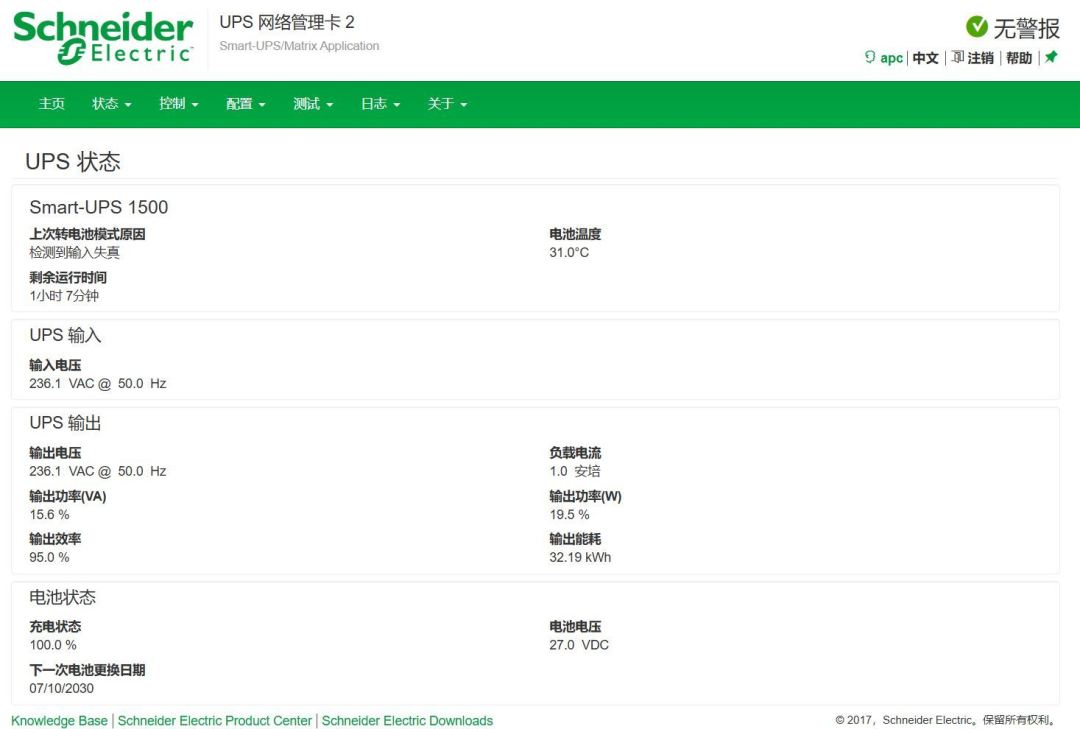Click the 19.5 % output watts value

coord(569,515)
